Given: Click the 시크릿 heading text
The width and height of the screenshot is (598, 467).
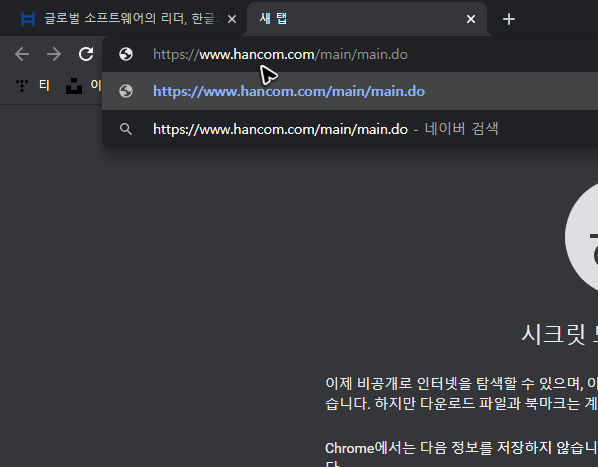Looking at the screenshot, I should (x=559, y=335).
